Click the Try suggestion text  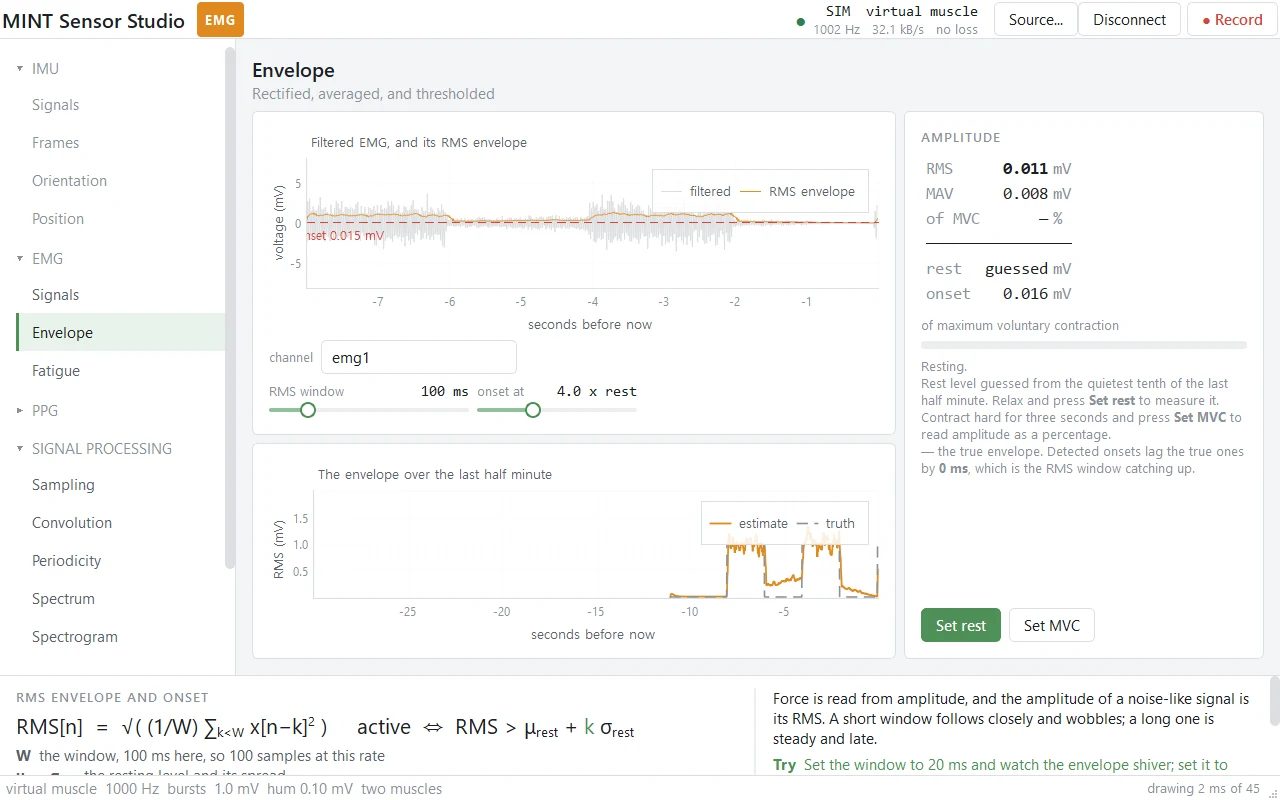1000,765
